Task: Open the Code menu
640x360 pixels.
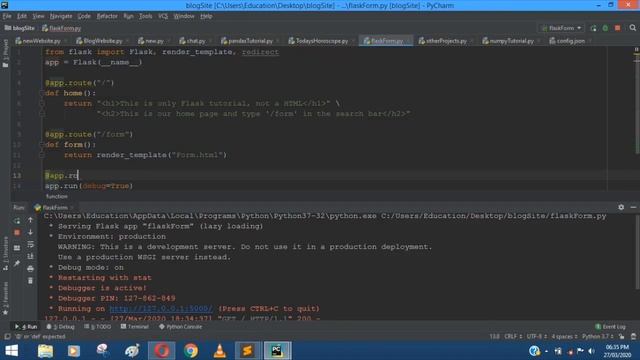Action: click(x=84, y=16)
